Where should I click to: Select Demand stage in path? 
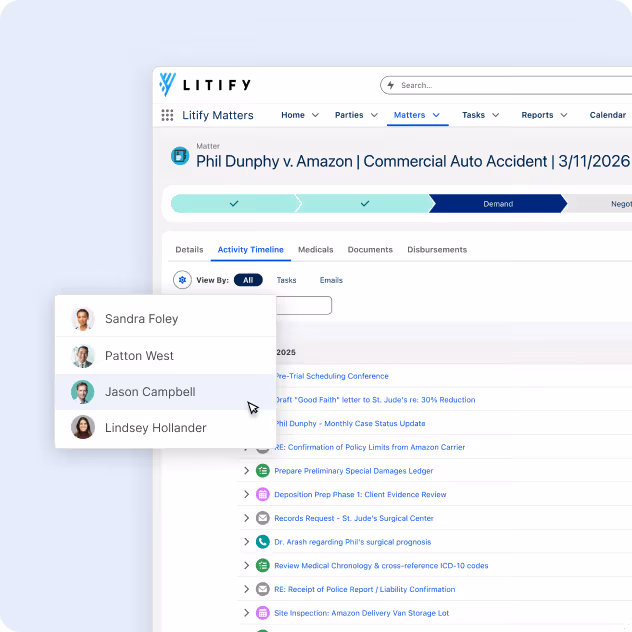(x=498, y=204)
